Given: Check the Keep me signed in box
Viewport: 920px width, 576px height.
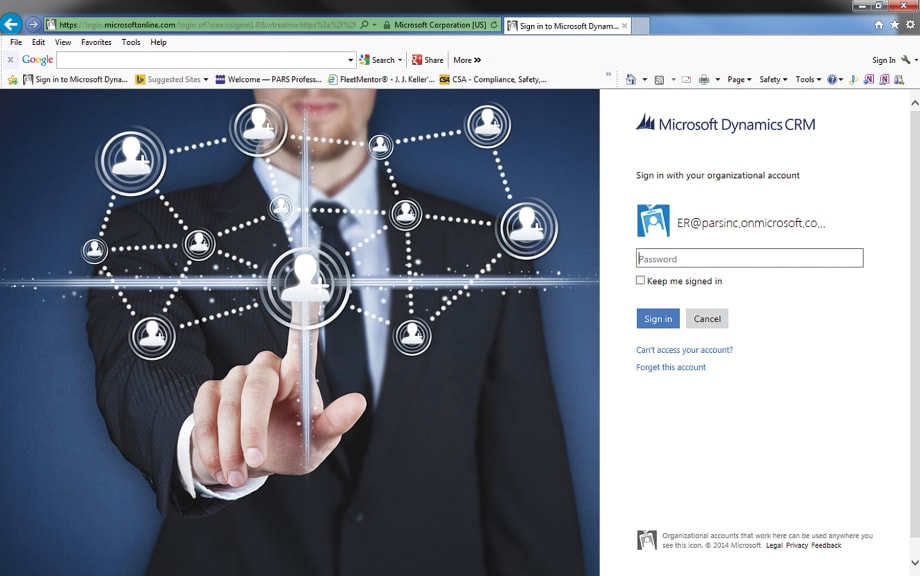Looking at the screenshot, I should click(x=640, y=280).
